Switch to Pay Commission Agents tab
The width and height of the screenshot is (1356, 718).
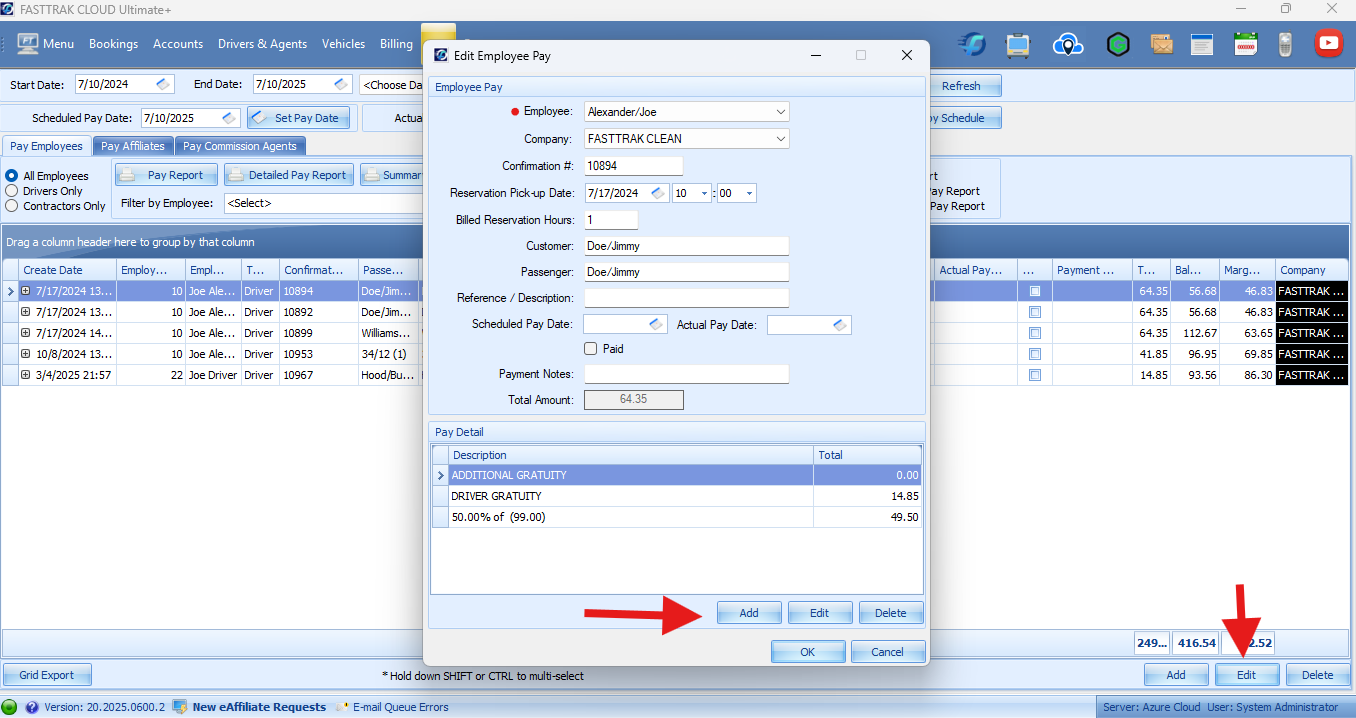click(240, 146)
